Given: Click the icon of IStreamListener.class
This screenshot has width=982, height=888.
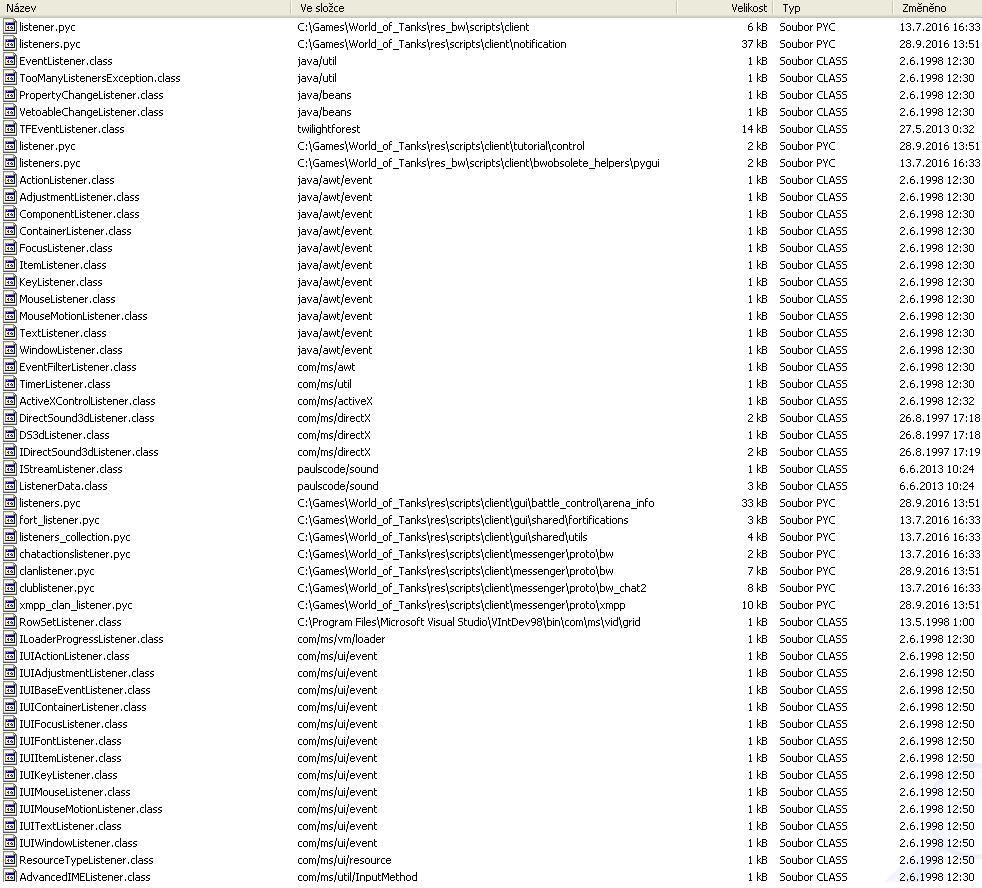Looking at the screenshot, I should [9, 468].
